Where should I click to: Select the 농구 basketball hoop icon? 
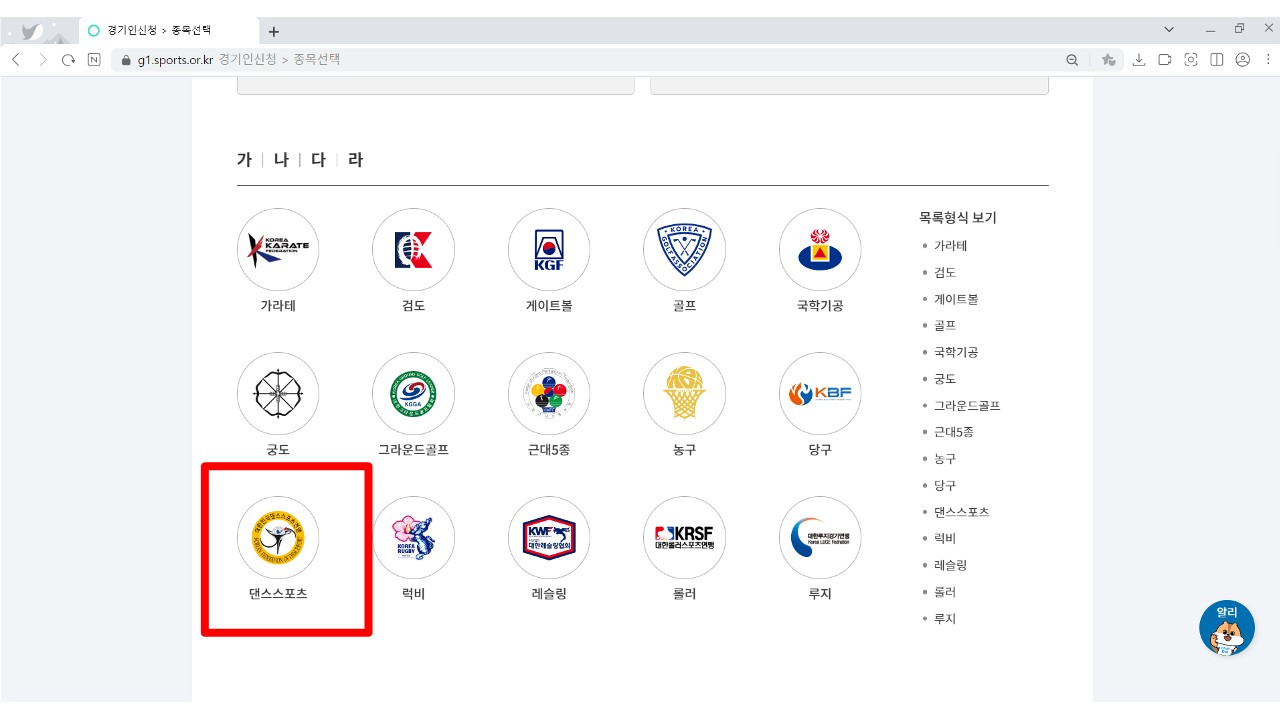[684, 394]
